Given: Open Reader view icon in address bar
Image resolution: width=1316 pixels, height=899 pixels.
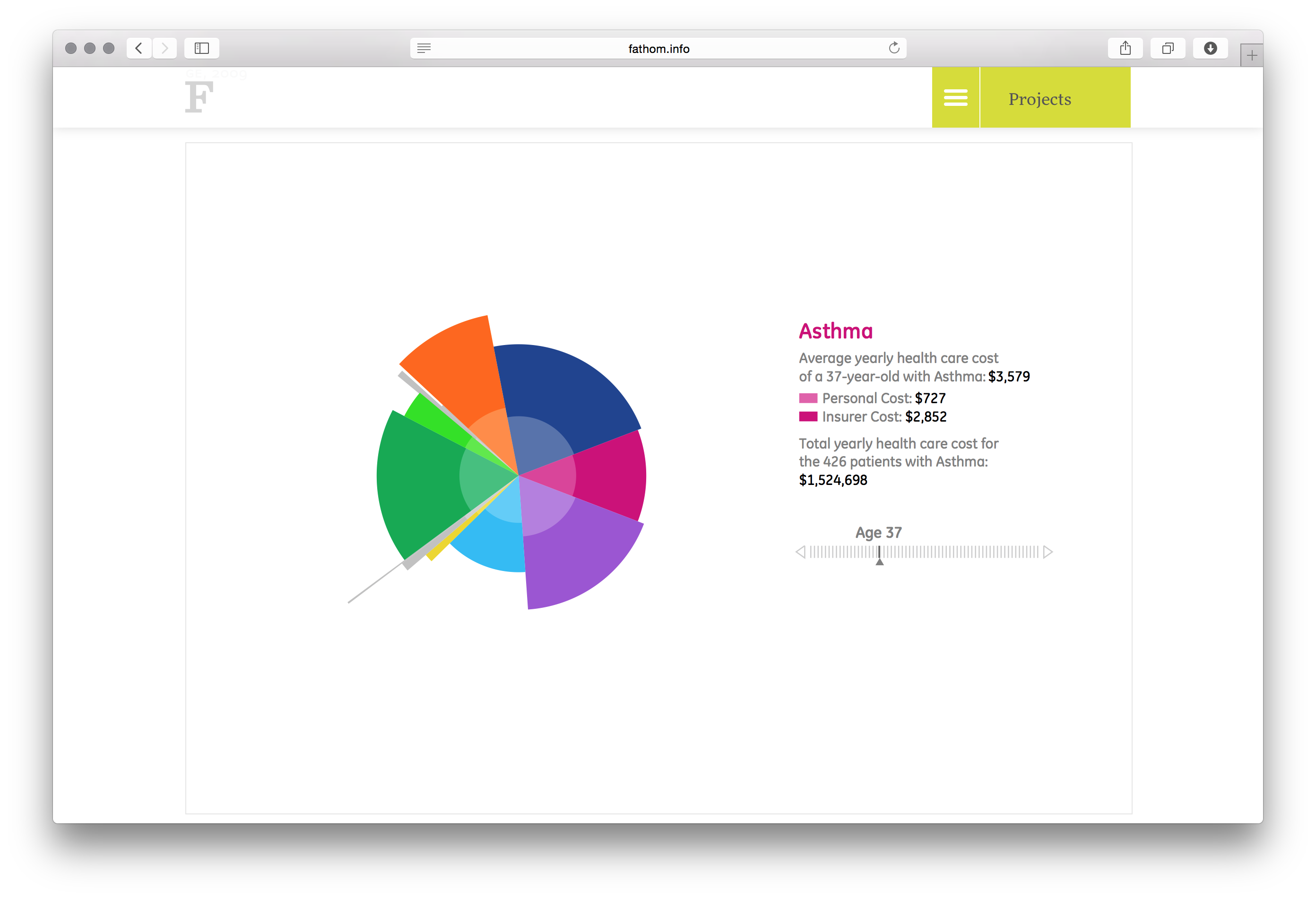Looking at the screenshot, I should click(x=424, y=48).
